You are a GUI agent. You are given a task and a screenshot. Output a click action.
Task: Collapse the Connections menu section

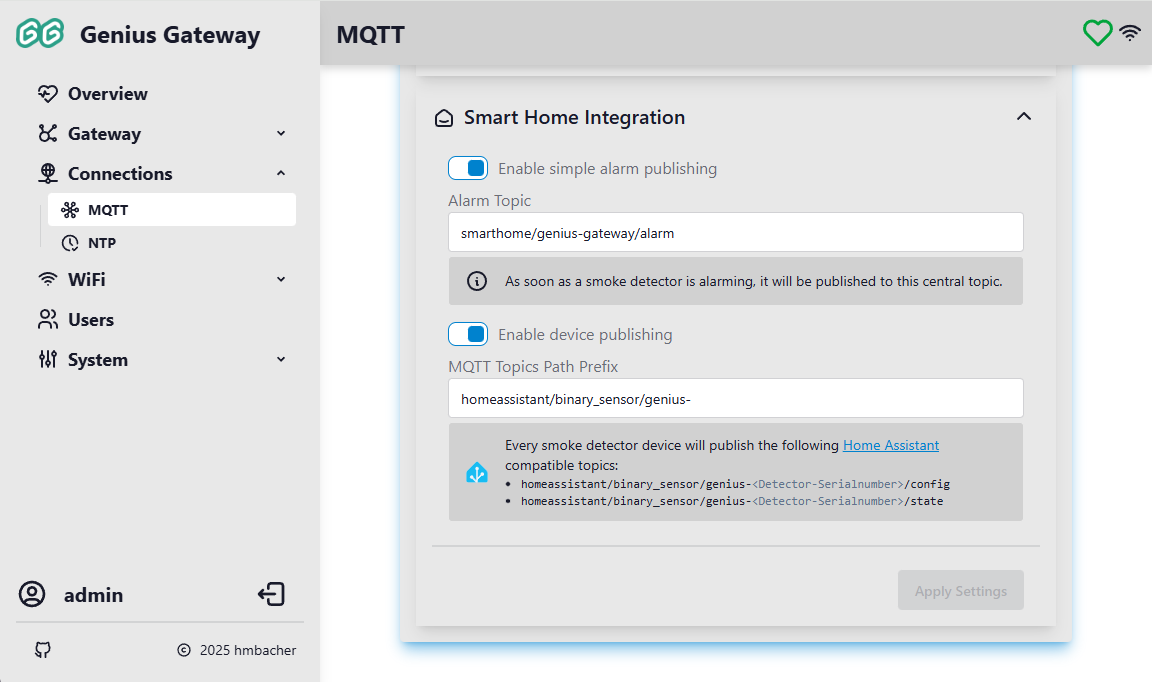pyautogui.click(x=281, y=174)
